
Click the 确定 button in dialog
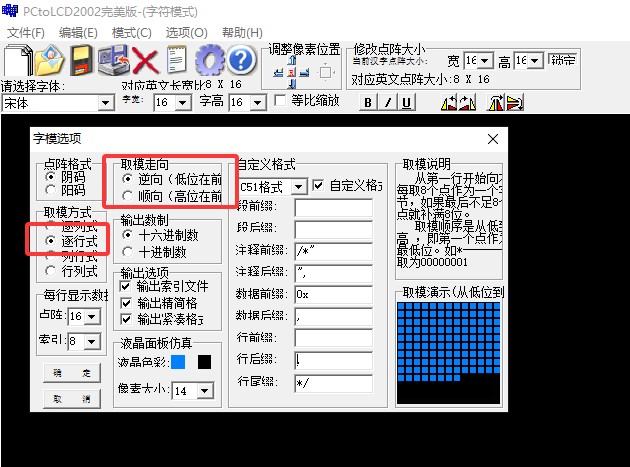coord(72,373)
